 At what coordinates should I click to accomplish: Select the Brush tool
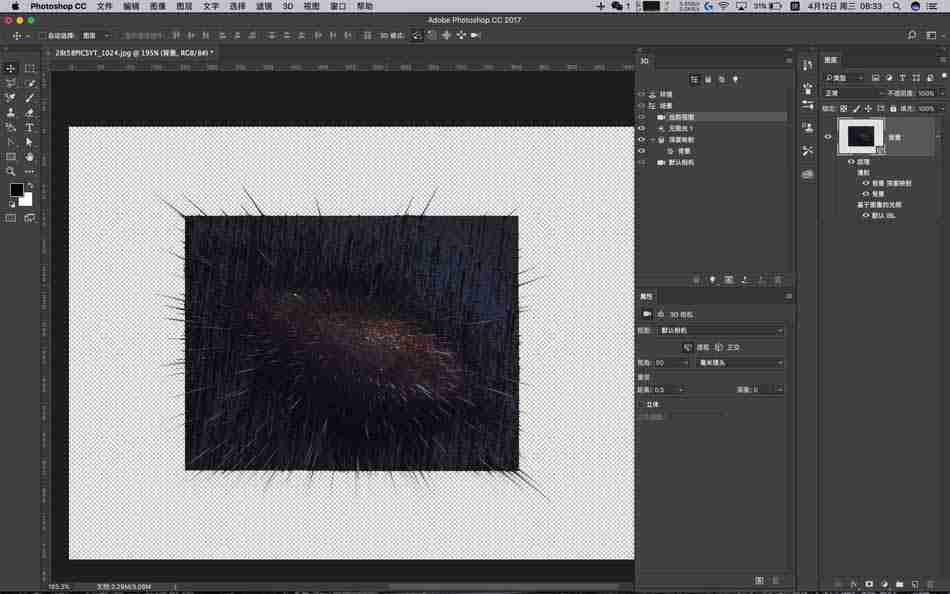tap(30, 98)
